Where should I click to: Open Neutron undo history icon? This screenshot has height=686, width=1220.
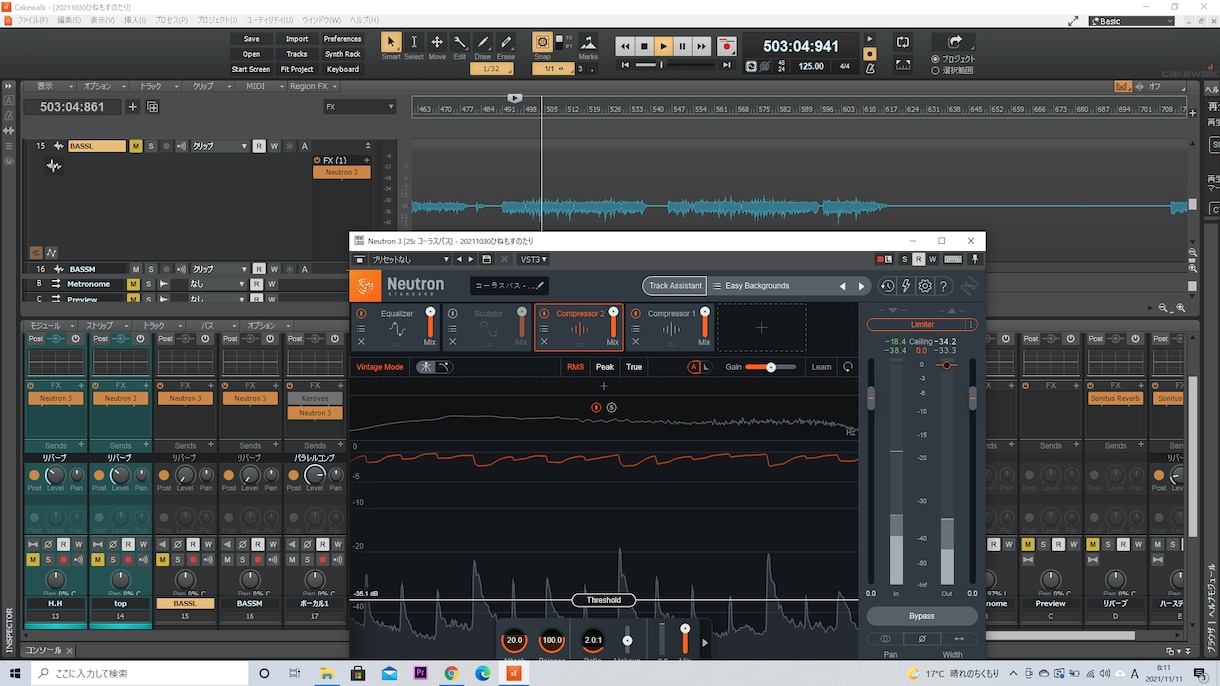tap(887, 286)
